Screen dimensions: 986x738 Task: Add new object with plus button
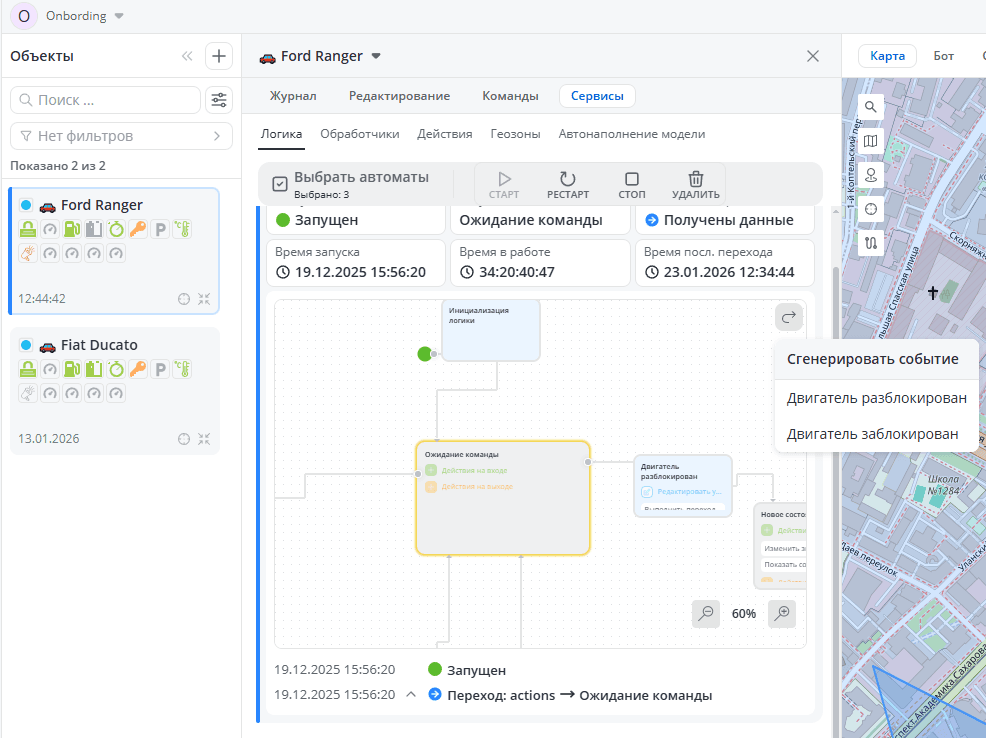[x=219, y=56]
